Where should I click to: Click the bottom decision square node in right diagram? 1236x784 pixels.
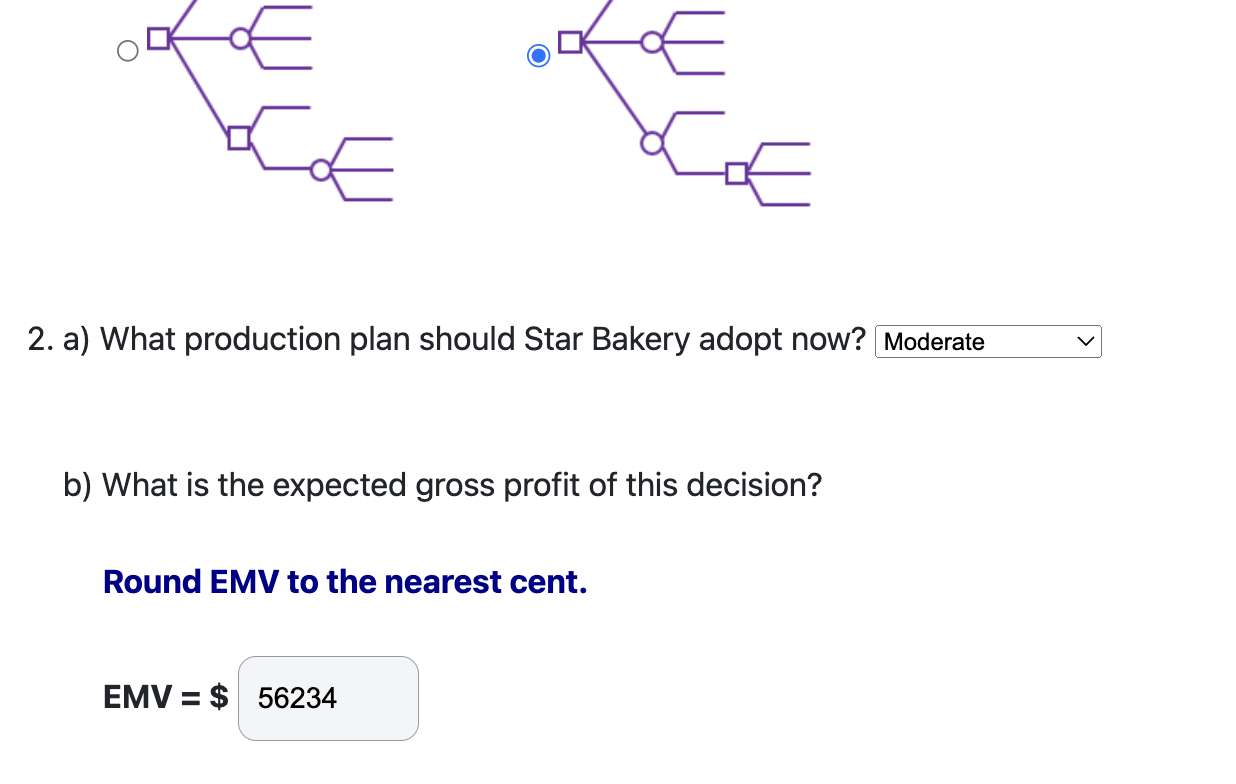[x=736, y=173]
